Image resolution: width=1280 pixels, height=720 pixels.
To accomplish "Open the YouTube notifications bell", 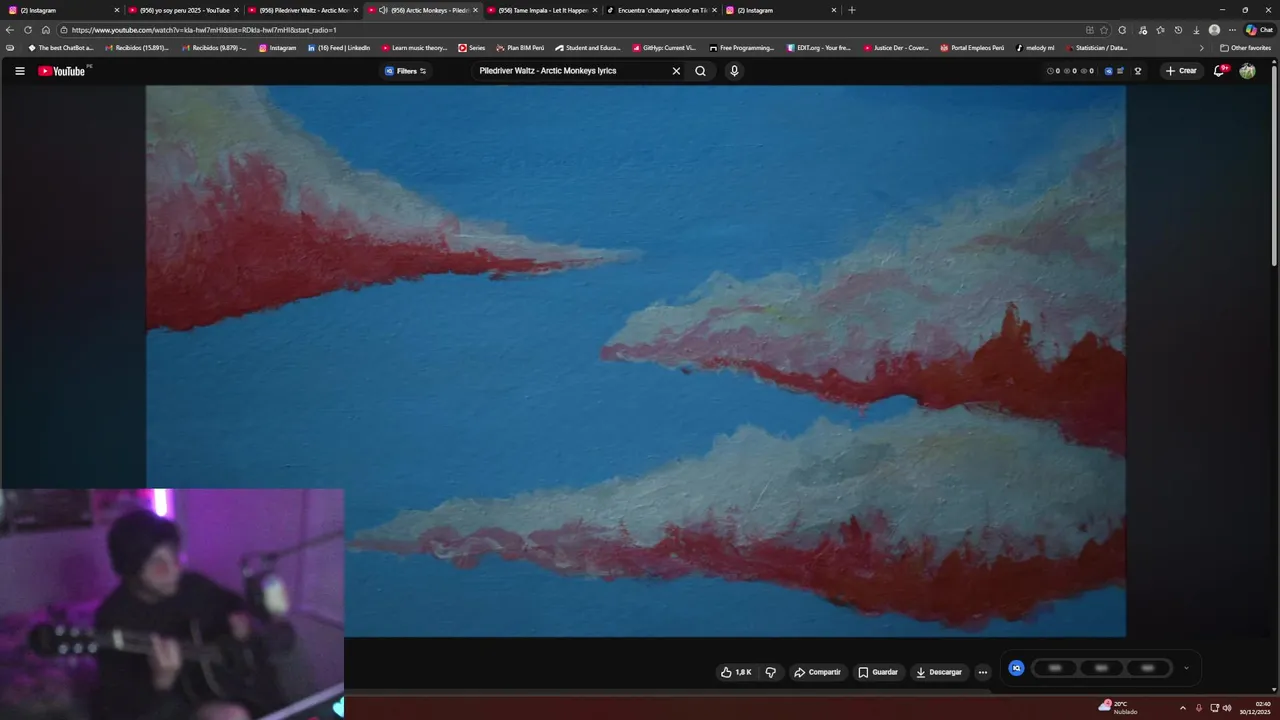I will point(1219,71).
